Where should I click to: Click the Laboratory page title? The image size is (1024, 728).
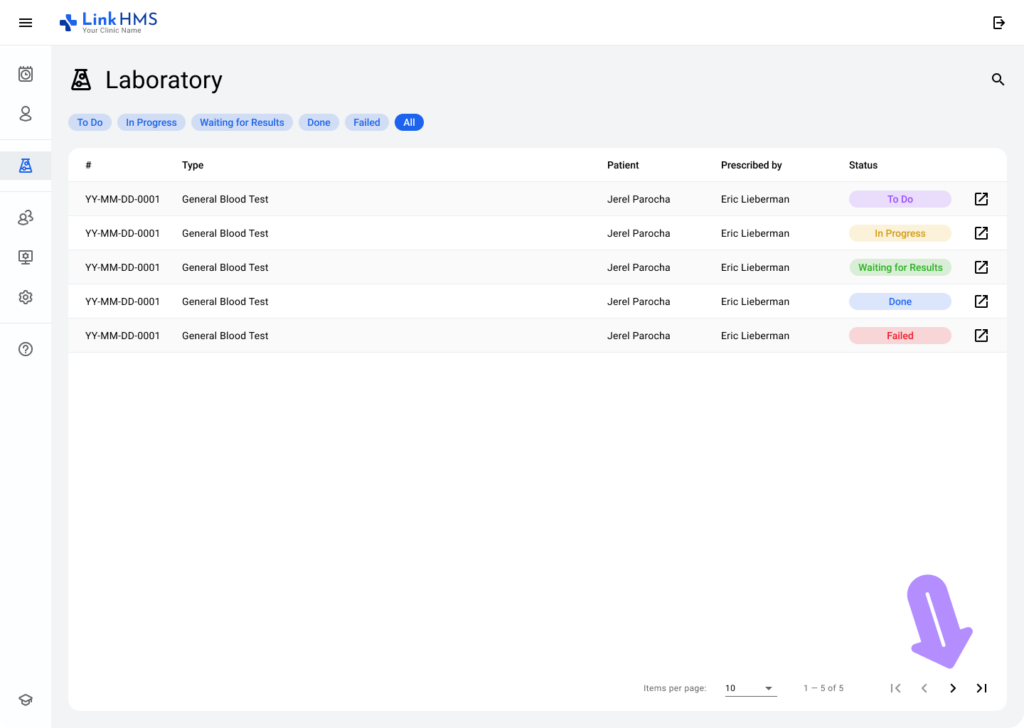pyautogui.click(x=164, y=80)
